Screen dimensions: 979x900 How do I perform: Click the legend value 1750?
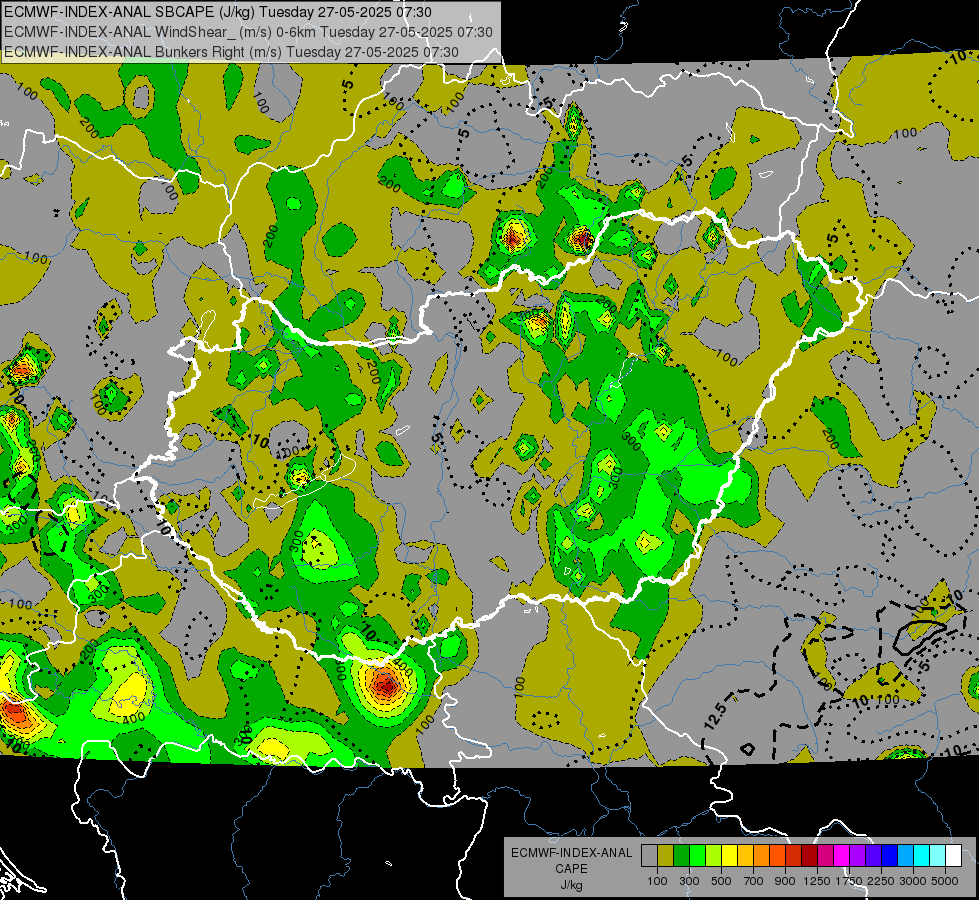(x=849, y=881)
